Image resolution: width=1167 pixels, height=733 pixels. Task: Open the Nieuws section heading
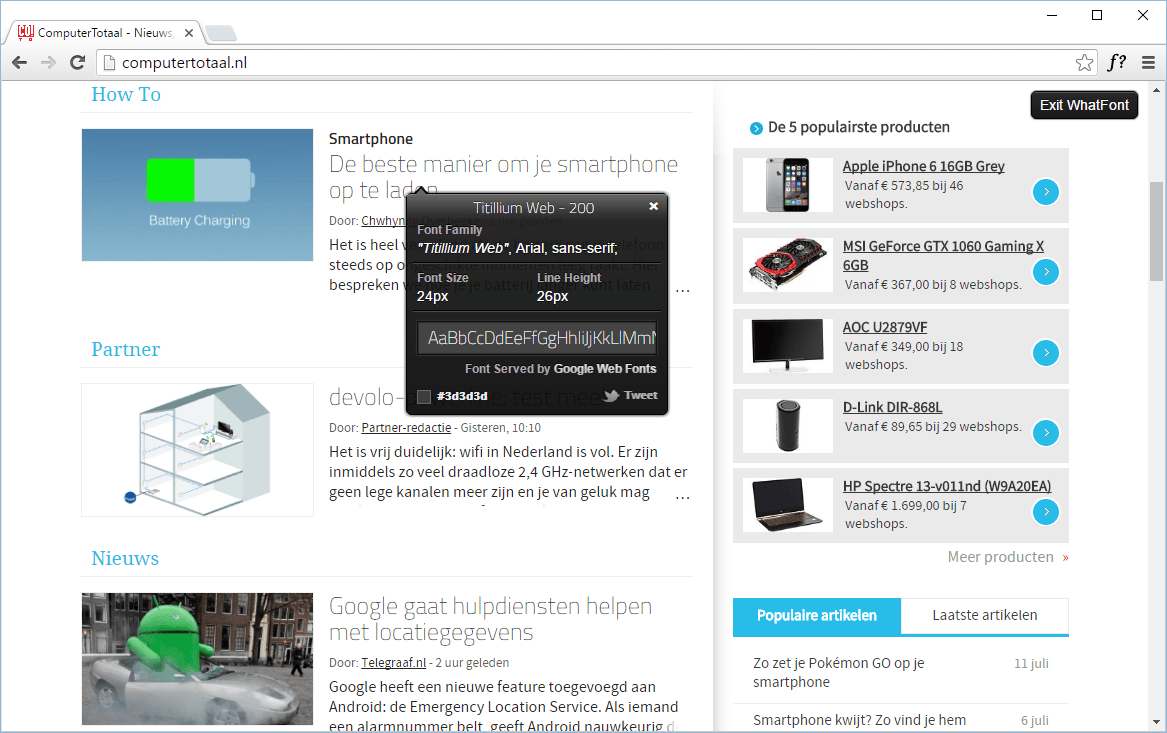pos(125,558)
